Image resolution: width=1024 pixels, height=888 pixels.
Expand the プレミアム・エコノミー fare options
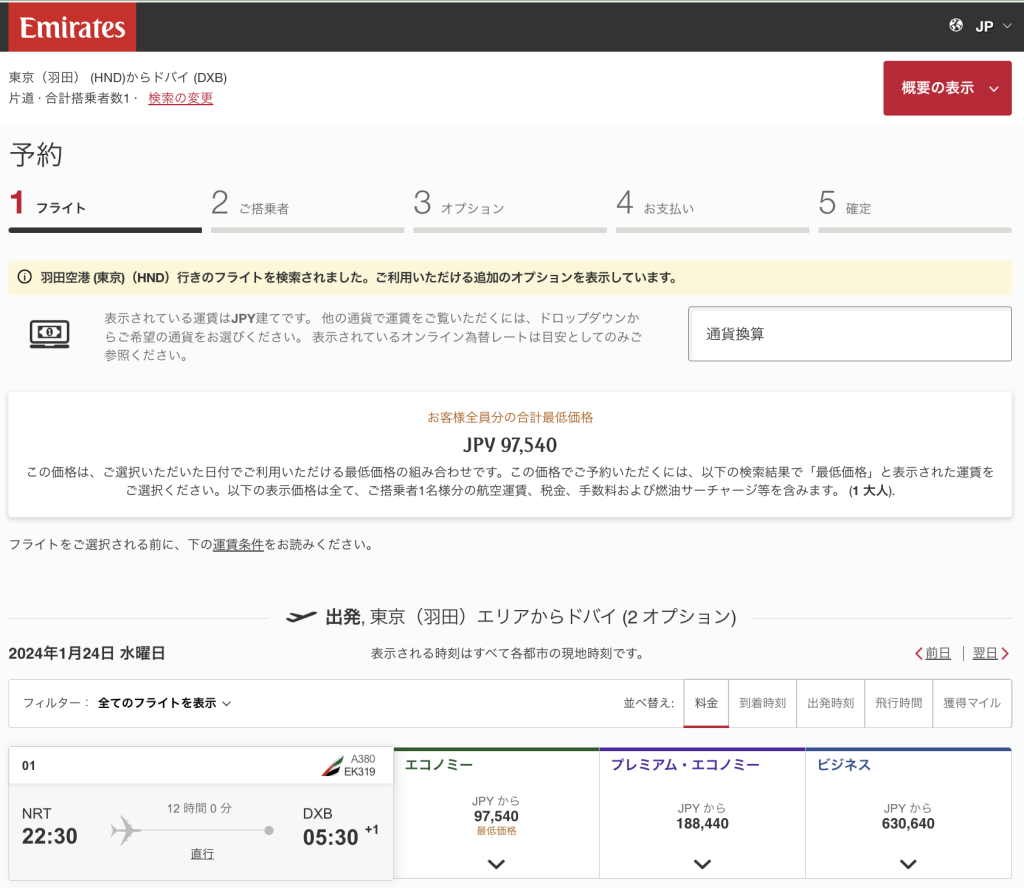coord(702,863)
